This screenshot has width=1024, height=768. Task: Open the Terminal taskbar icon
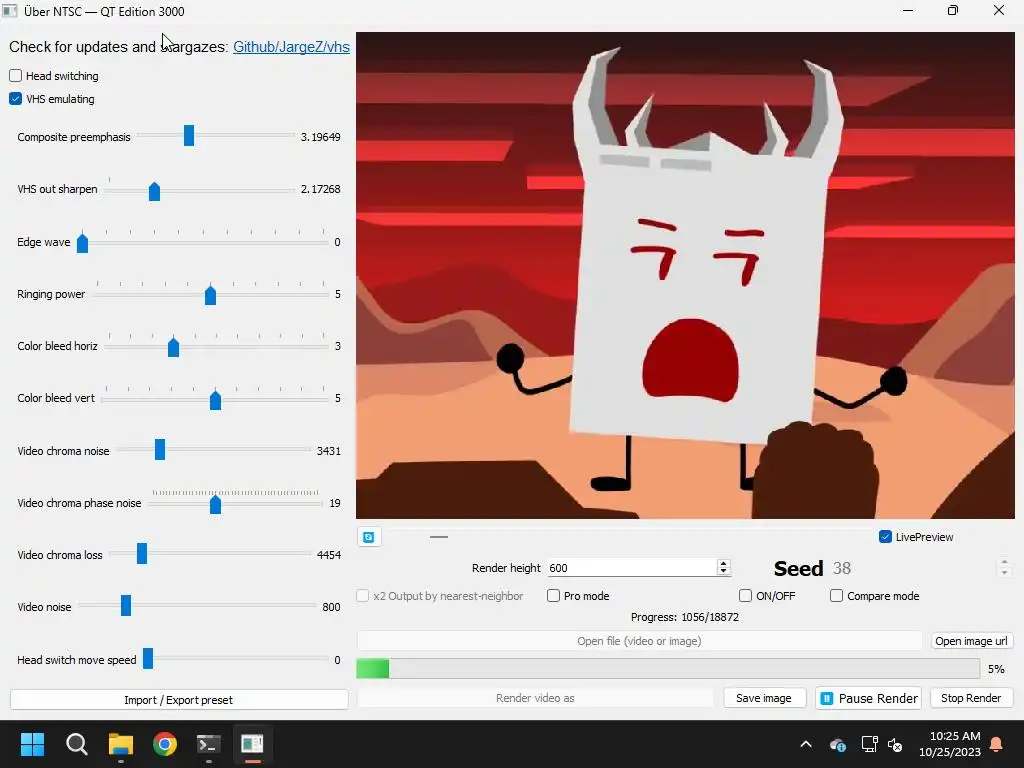[208, 744]
